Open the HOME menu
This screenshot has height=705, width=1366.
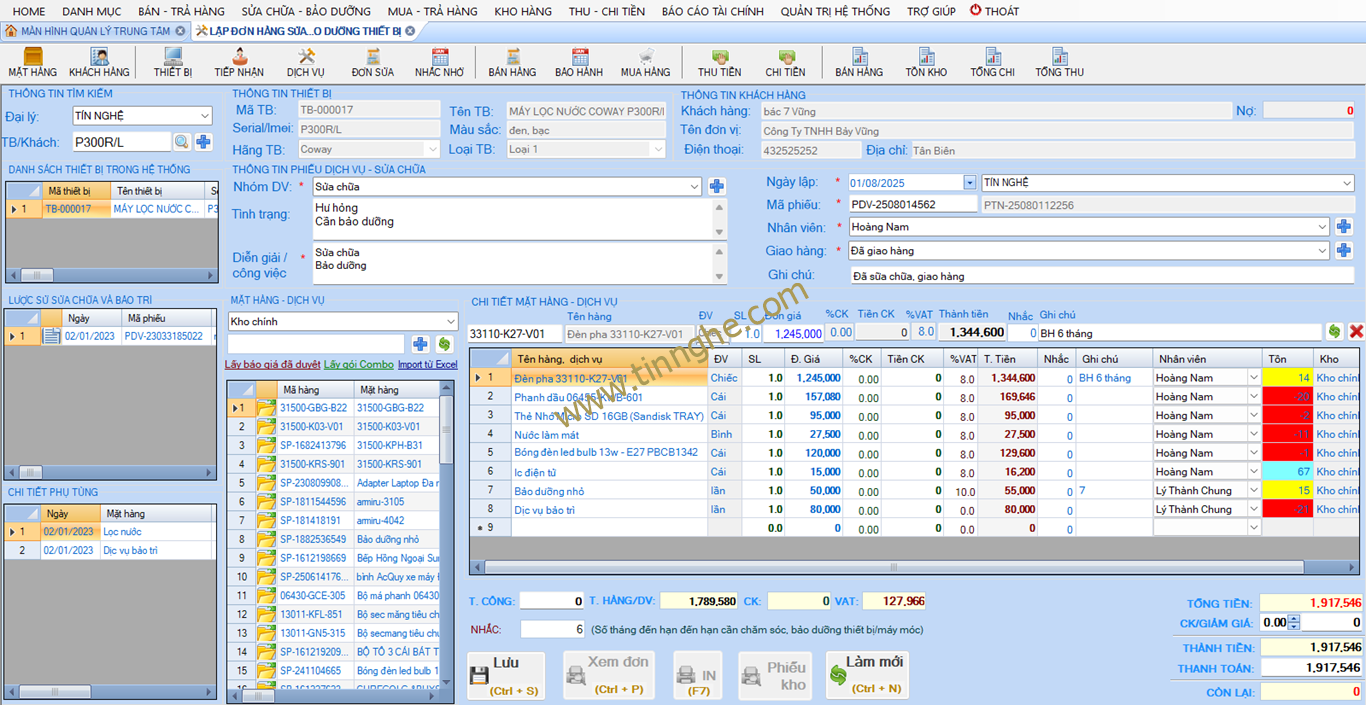coord(29,11)
